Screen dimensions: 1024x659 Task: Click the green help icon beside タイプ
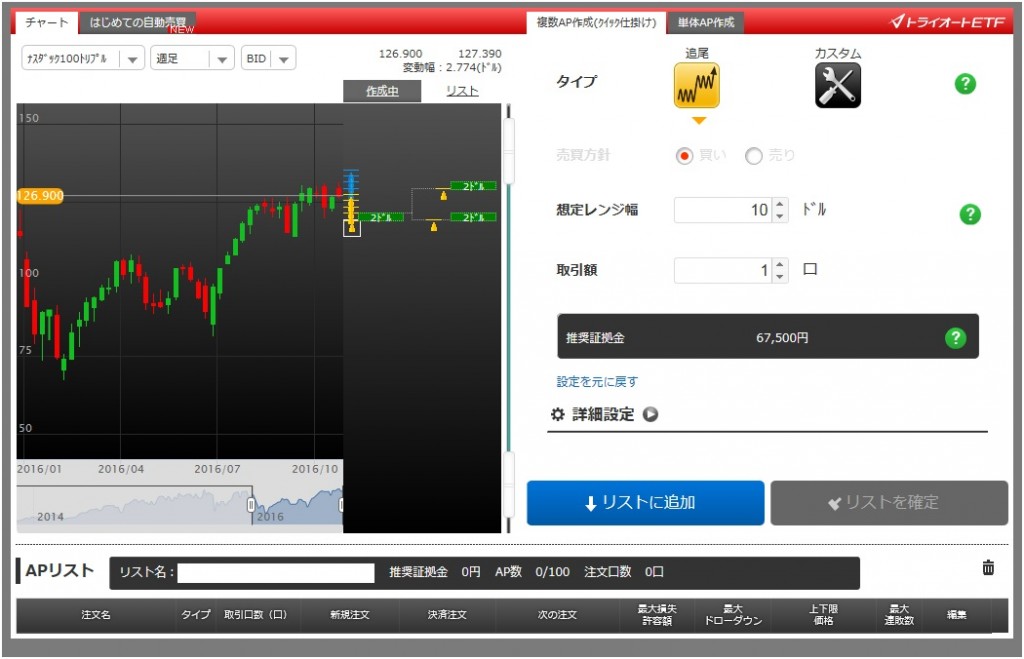pyautogui.click(x=965, y=84)
